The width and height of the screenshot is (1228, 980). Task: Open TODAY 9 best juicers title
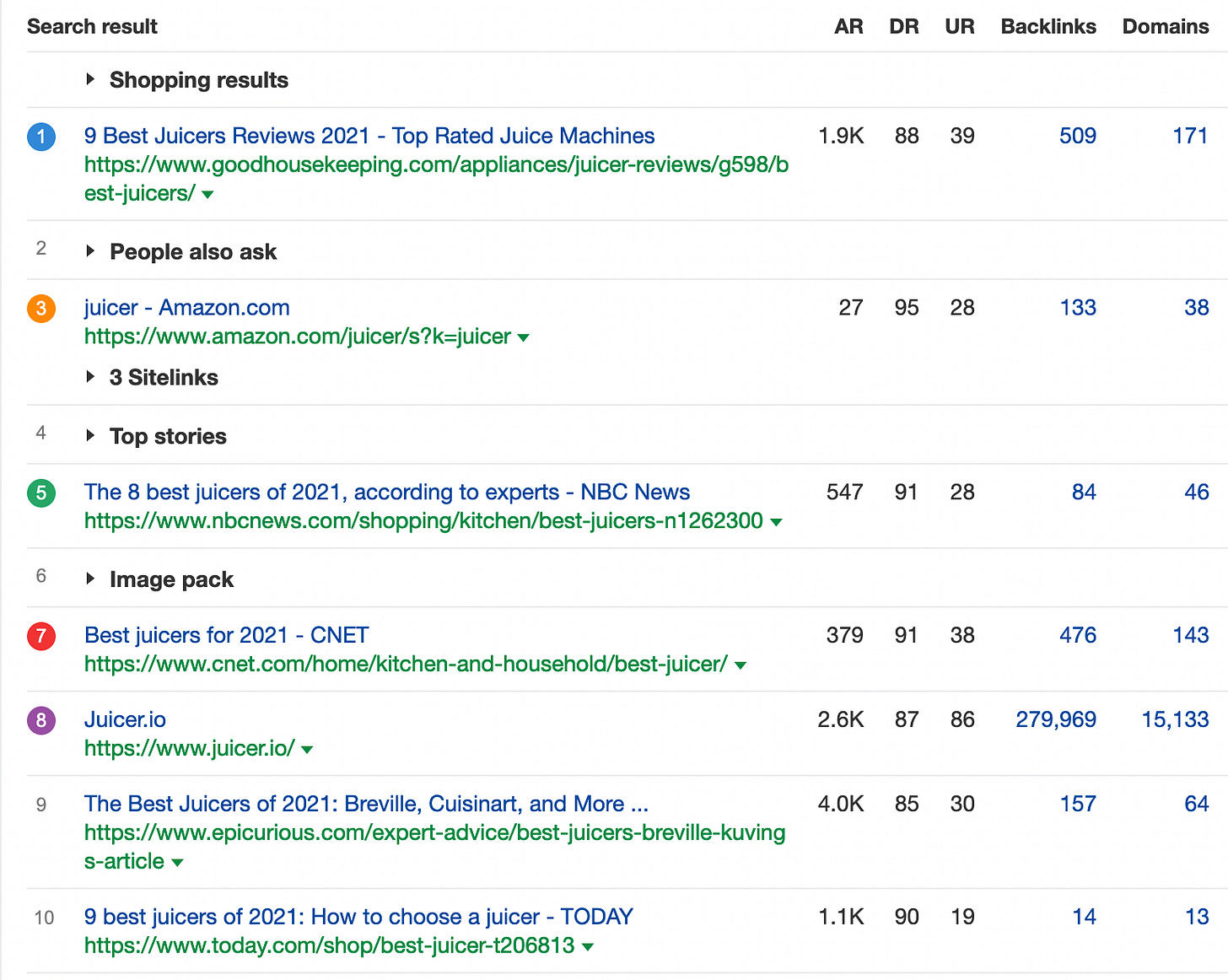click(x=358, y=917)
